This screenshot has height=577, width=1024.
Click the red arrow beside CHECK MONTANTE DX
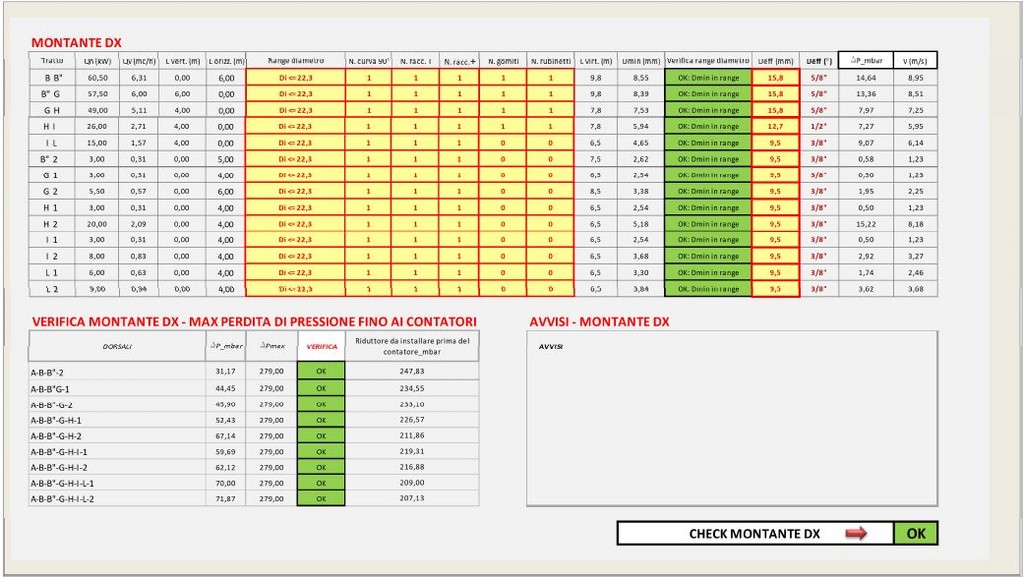pos(855,534)
